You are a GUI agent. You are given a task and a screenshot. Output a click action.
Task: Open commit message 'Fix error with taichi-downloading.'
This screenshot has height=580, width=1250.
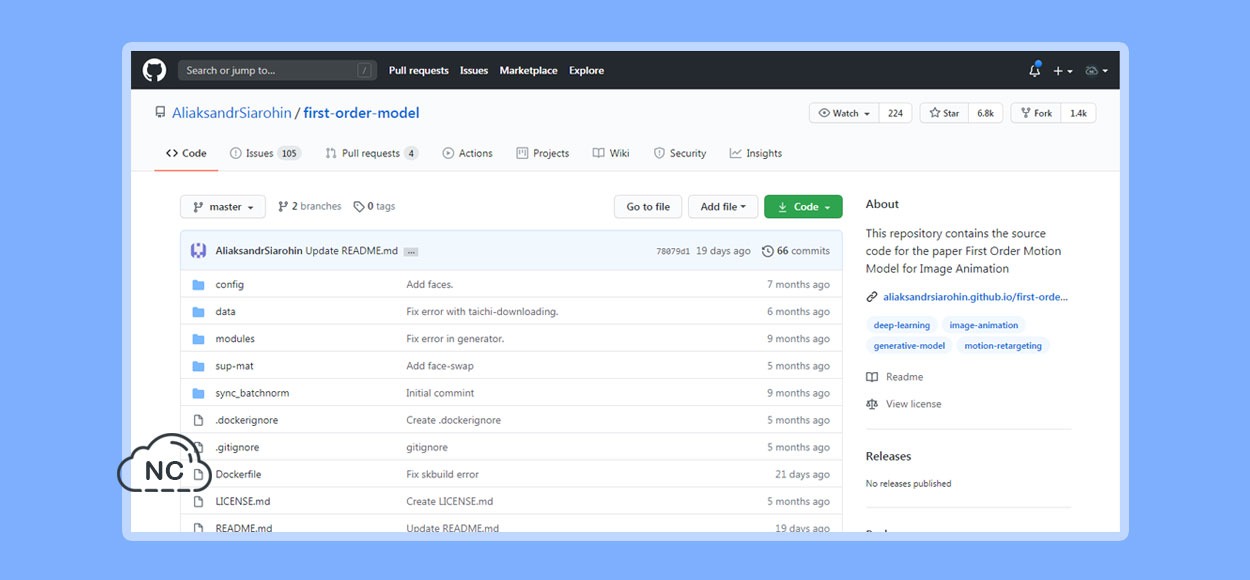click(482, 312)
